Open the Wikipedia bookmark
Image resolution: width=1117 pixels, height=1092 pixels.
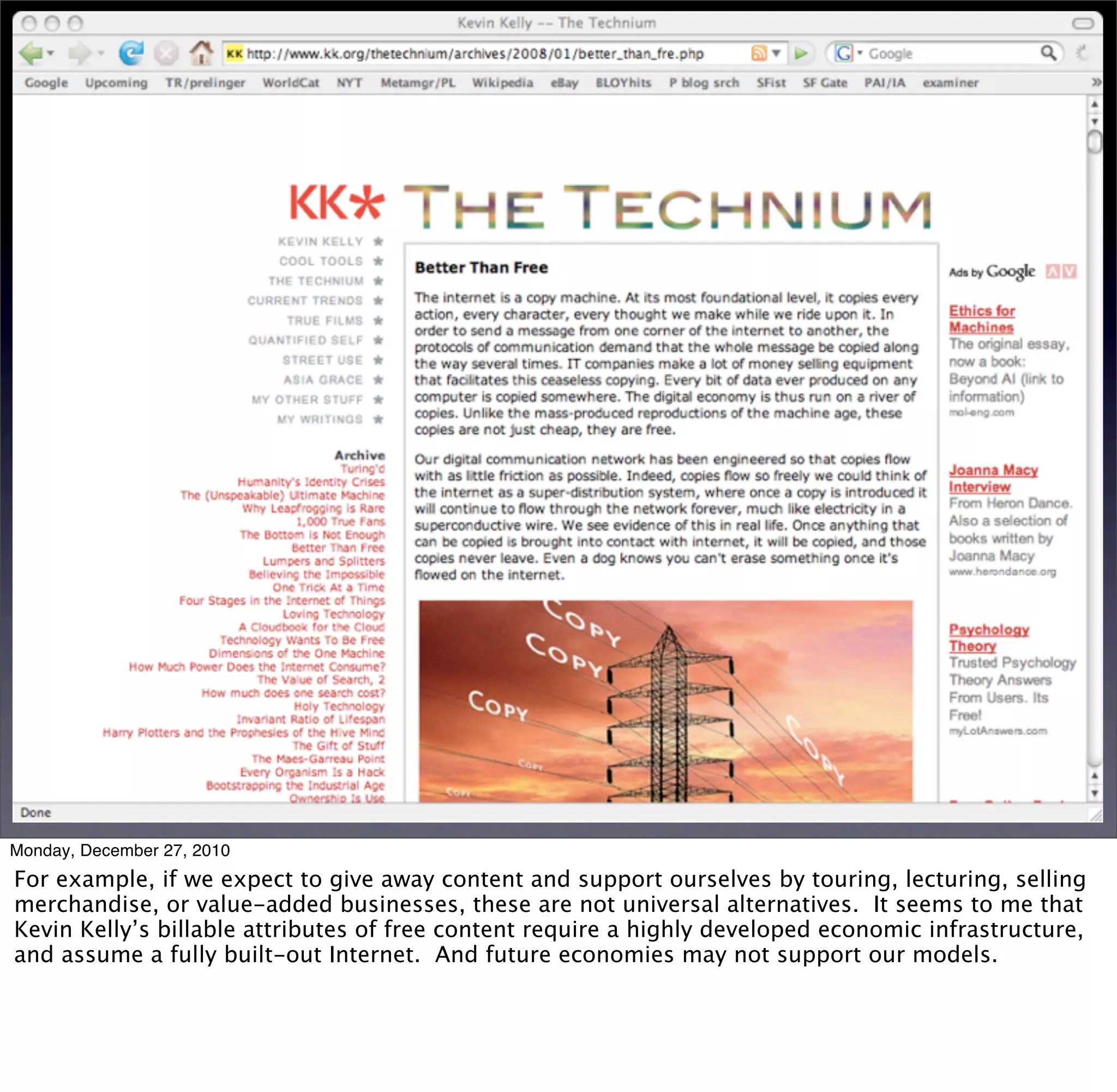coord(502,82)
